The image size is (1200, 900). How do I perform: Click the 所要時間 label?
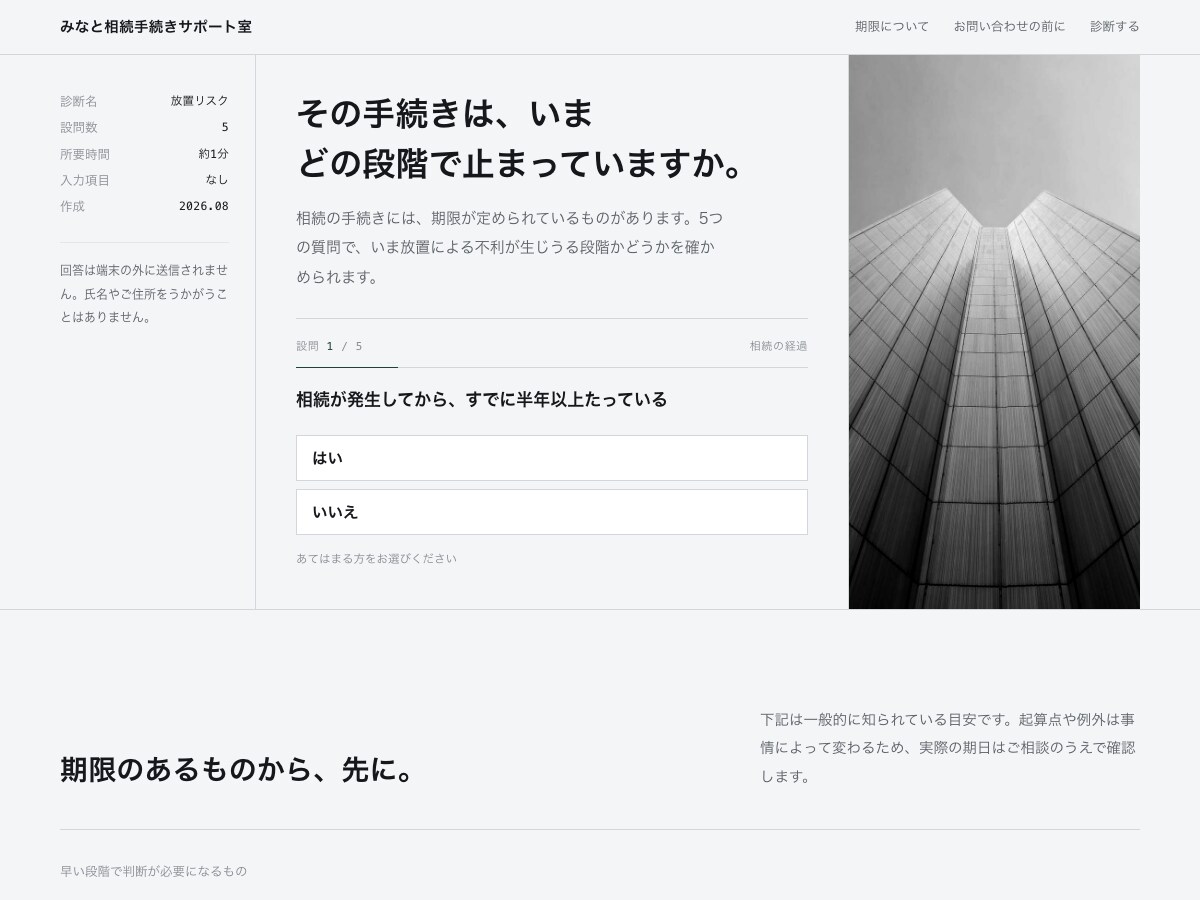pos(85,154)
